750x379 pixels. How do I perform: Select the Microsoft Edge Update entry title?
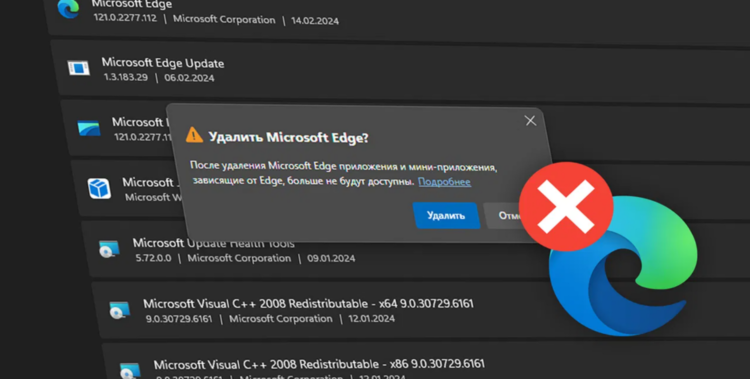click(x=163, y=63)
